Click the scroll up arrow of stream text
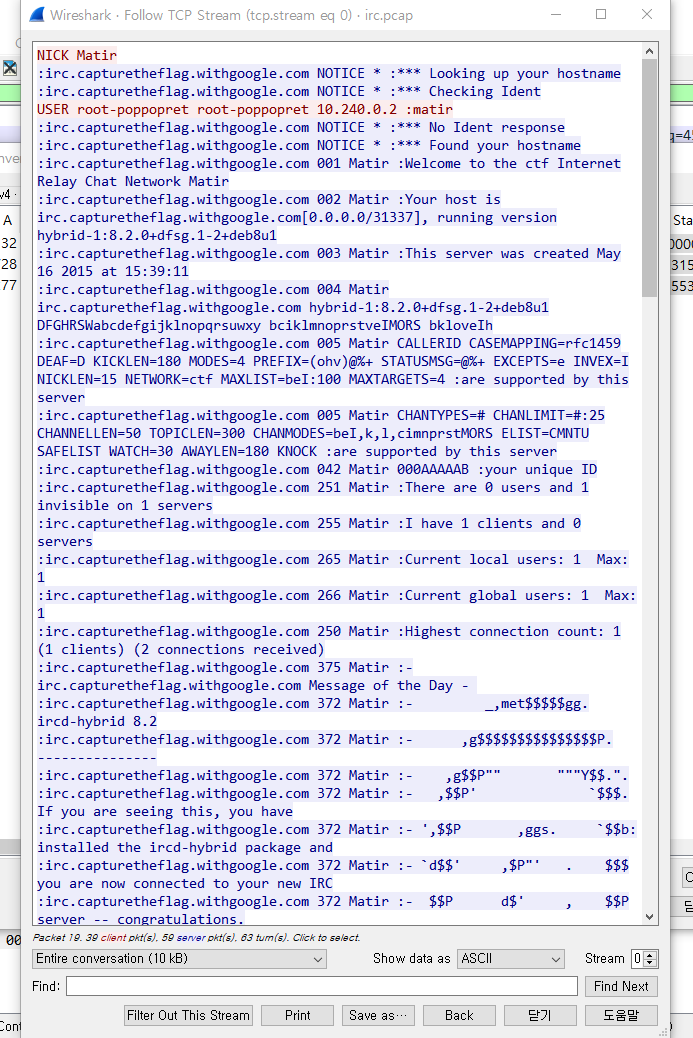This screenshot has height=1038, width=693. pos(649,51)
